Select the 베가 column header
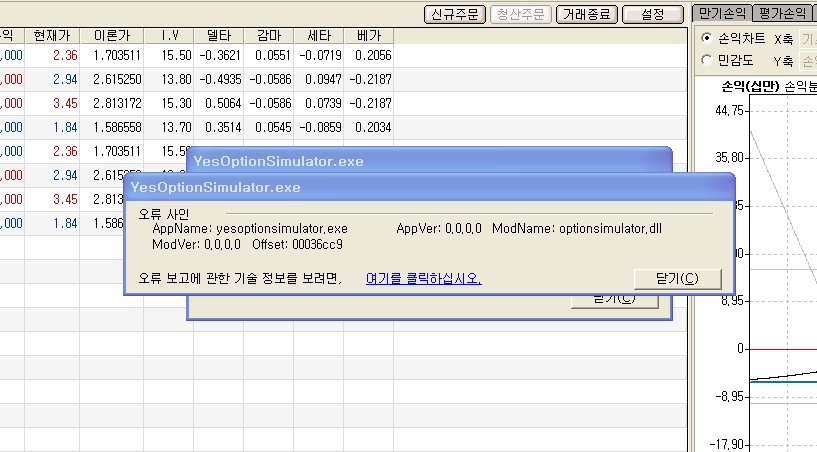Image resolution: width=817 pixels, height=452 pixels. click(368, 35)
